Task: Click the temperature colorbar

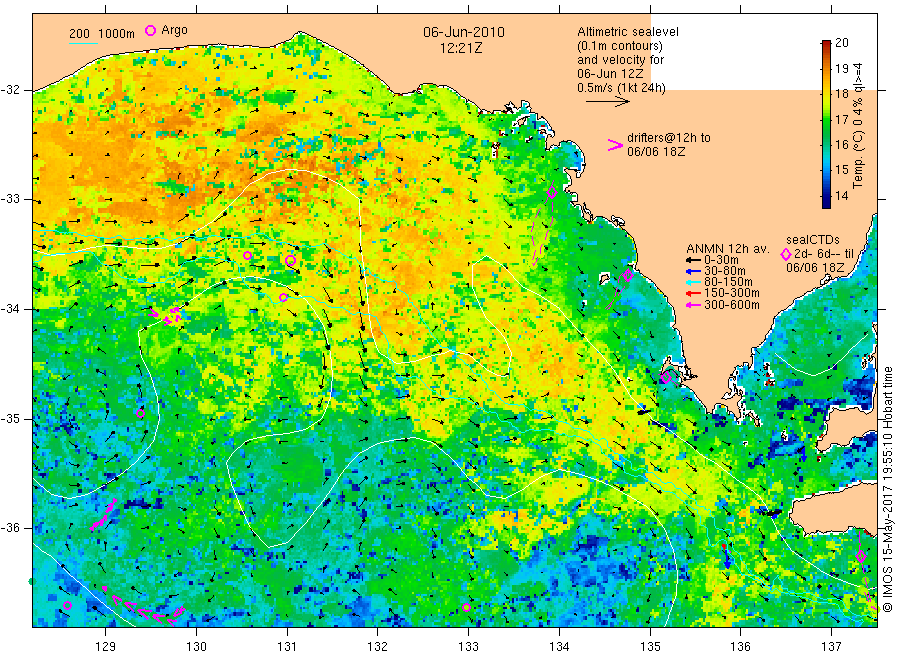Action: pos(826,124)
